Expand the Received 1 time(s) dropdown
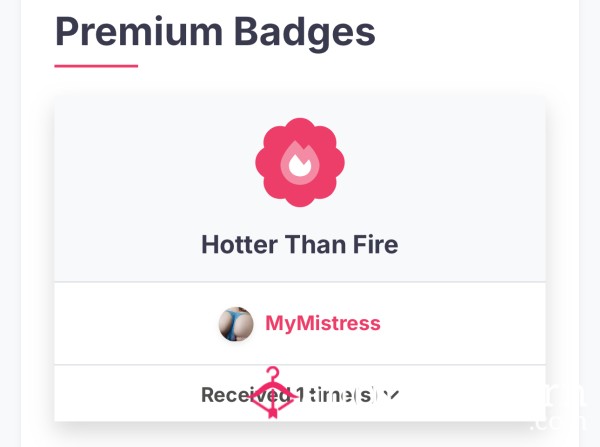The height and width of the screenshot is (447, 600). point(300,394)
